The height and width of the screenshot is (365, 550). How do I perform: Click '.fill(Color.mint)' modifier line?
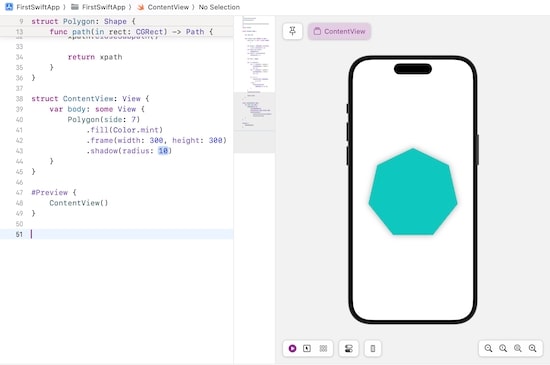125,130
